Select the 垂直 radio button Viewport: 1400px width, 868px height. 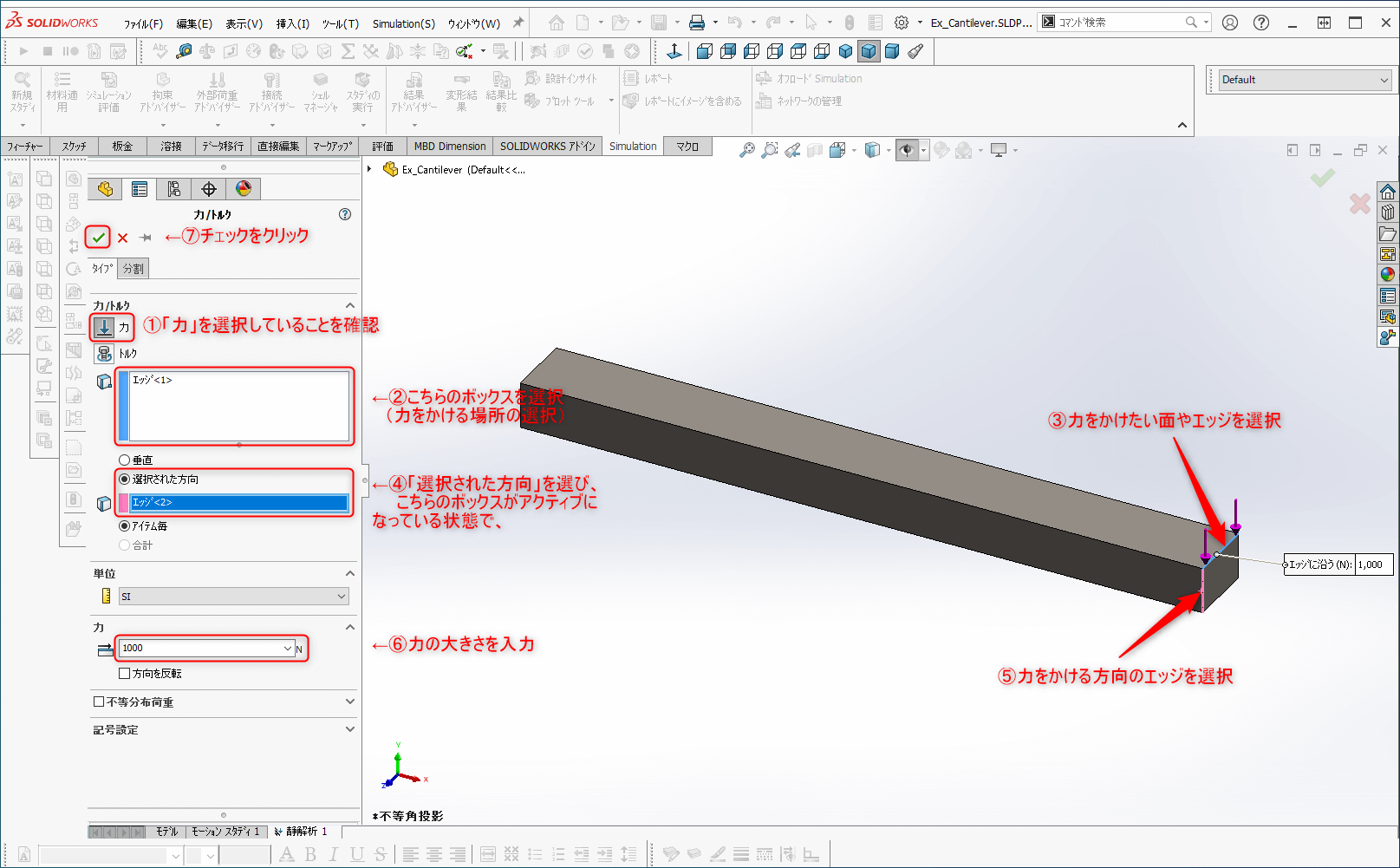coord(124,460)
